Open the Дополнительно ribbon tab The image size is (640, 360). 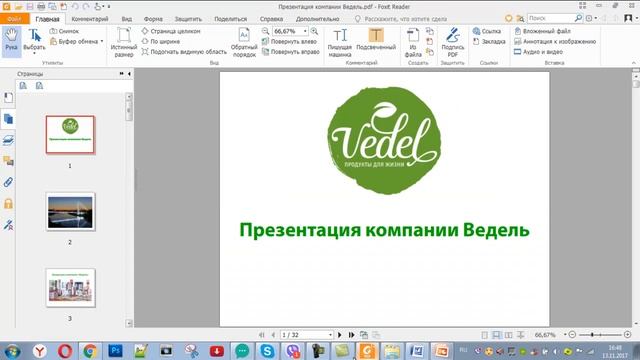click(x=318, y=19)
